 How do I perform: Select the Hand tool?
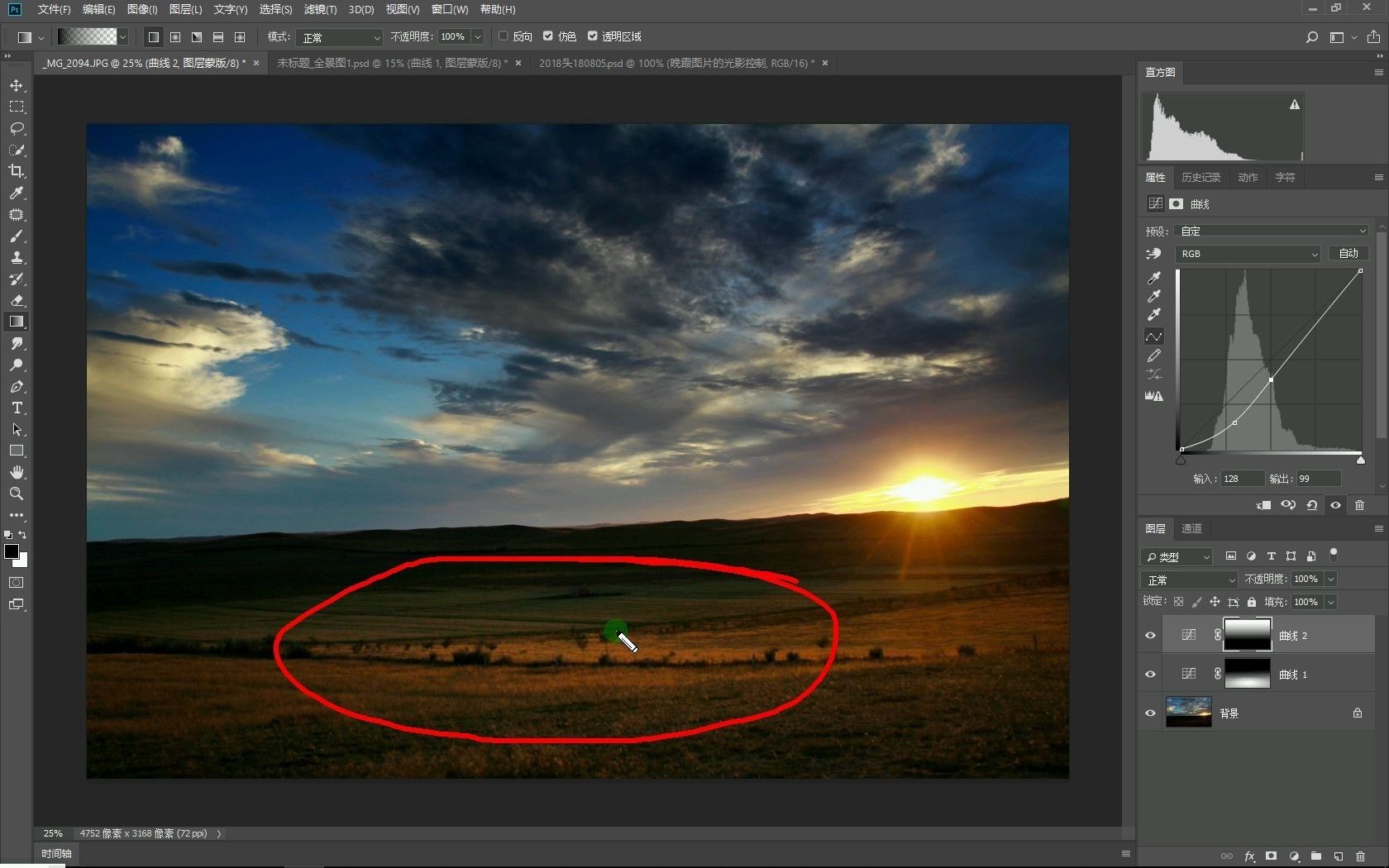click(x=17, y=473)
